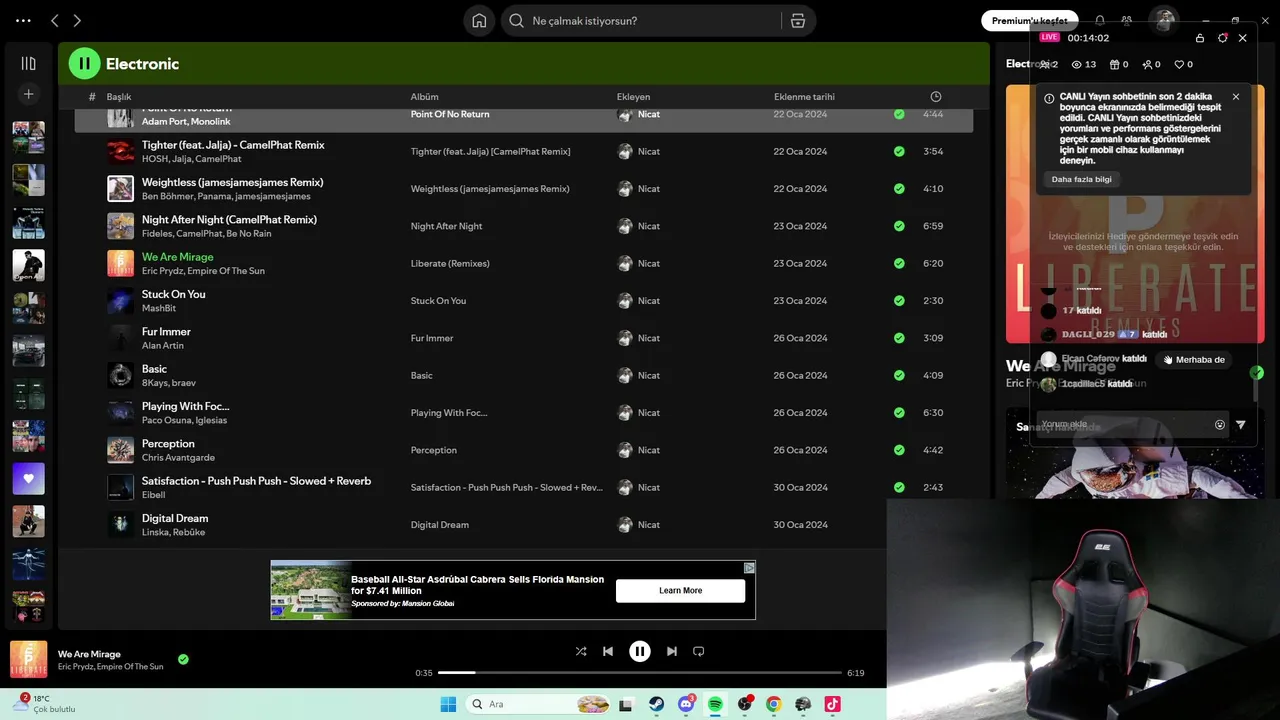1280x720 pixels.
Task: Open the profile avatar menu
Action: point(1163,21)
